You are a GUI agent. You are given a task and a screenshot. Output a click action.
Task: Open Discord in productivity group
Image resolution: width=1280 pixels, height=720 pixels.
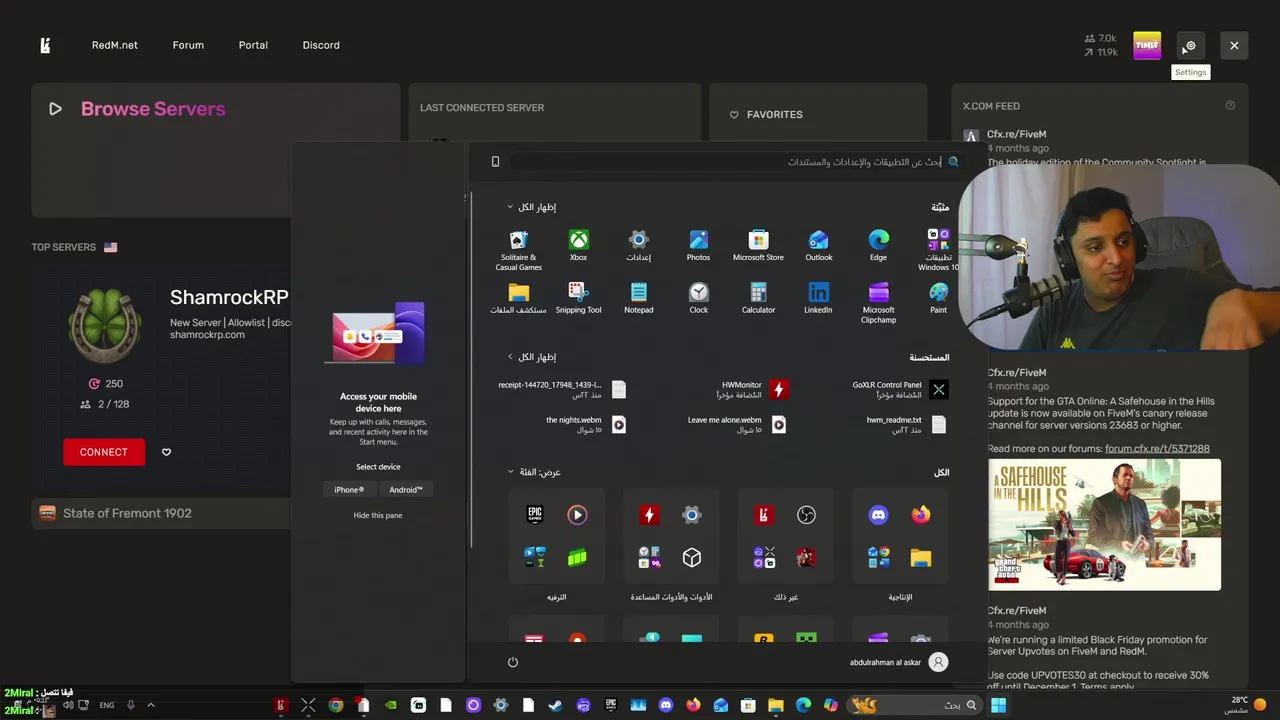[x=878, y=515]
